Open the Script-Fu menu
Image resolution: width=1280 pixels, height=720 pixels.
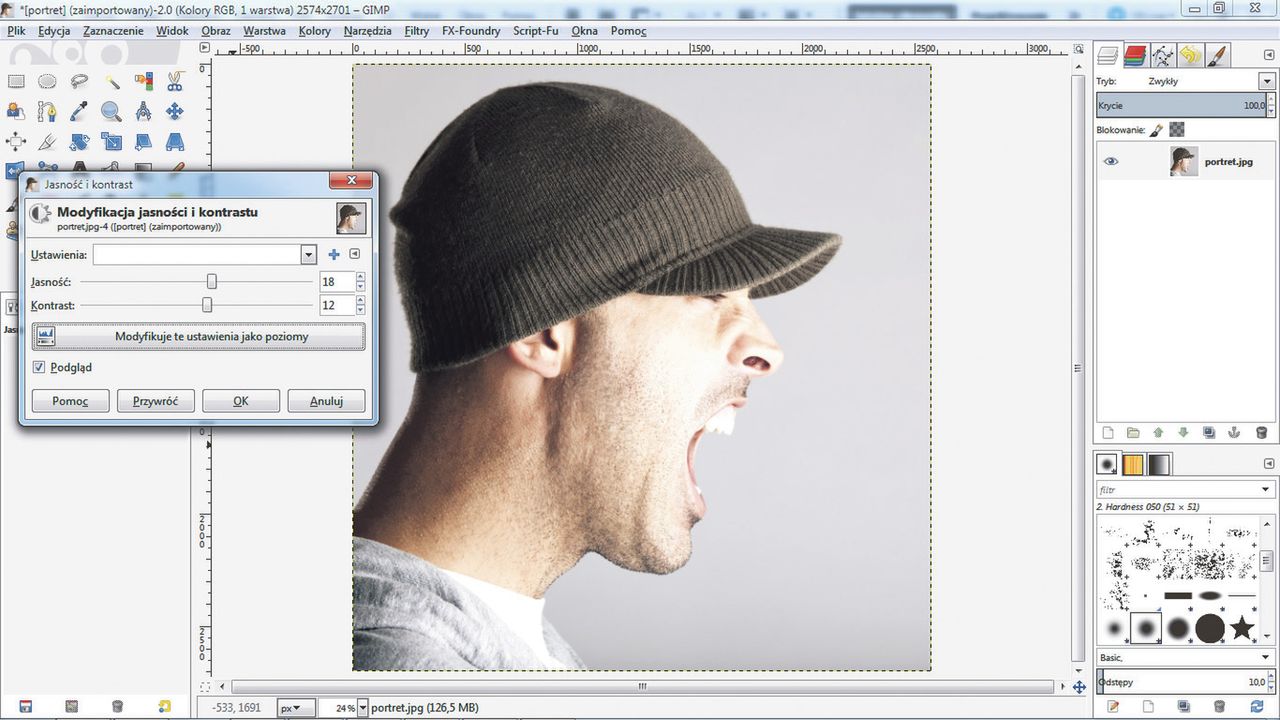tap(536, 31)
